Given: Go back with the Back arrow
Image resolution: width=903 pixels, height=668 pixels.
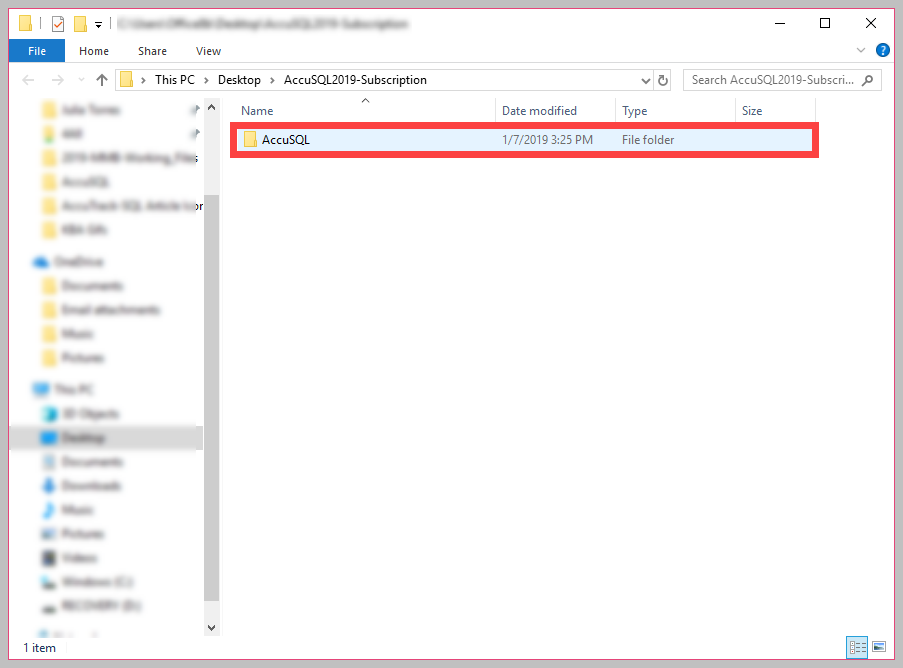Looking at the screenshot, I should (x=28, y=80).
